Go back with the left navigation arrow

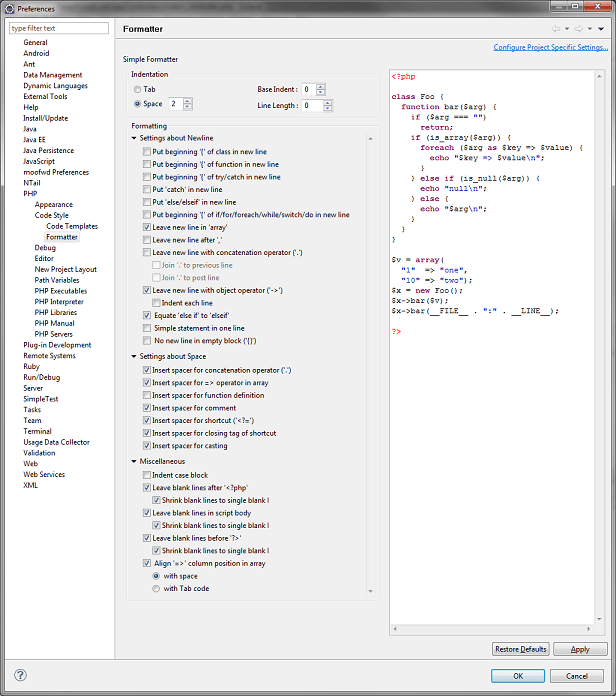(x=556, y=29)
